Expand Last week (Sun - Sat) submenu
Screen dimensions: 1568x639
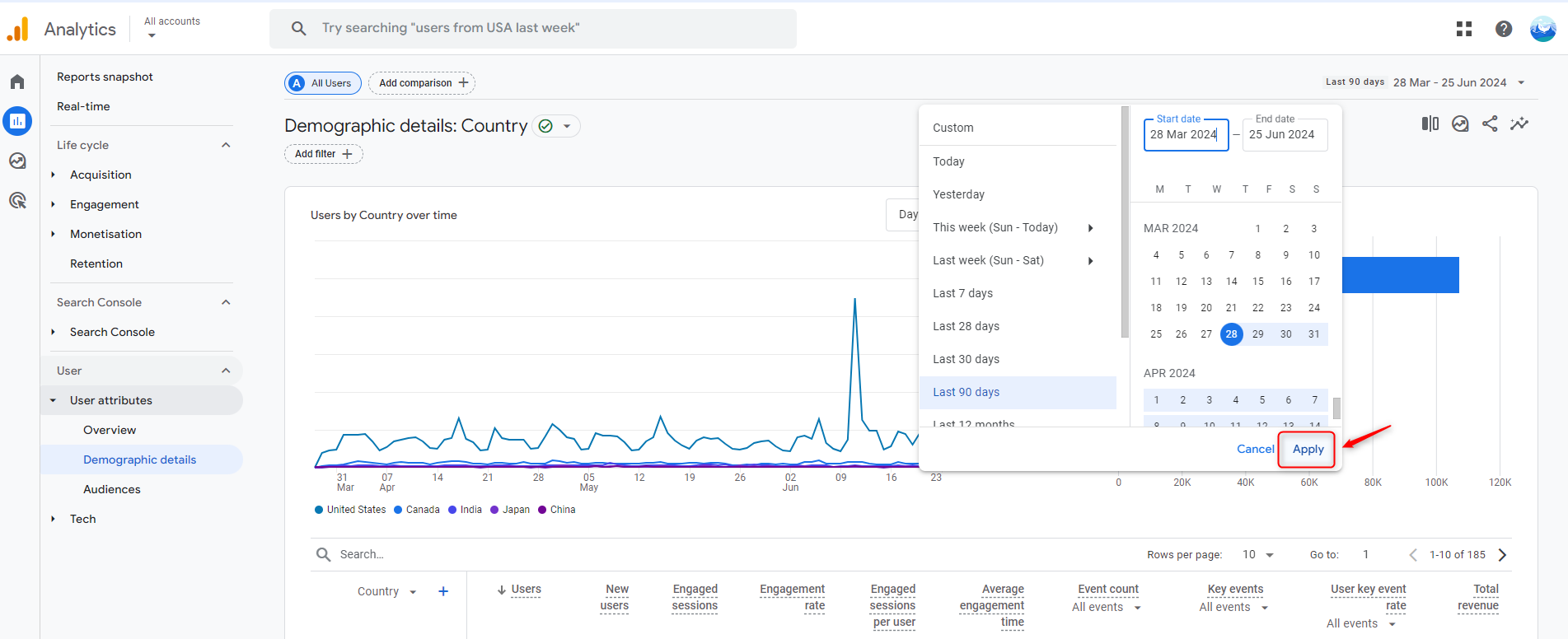[x=1091, y=261]
